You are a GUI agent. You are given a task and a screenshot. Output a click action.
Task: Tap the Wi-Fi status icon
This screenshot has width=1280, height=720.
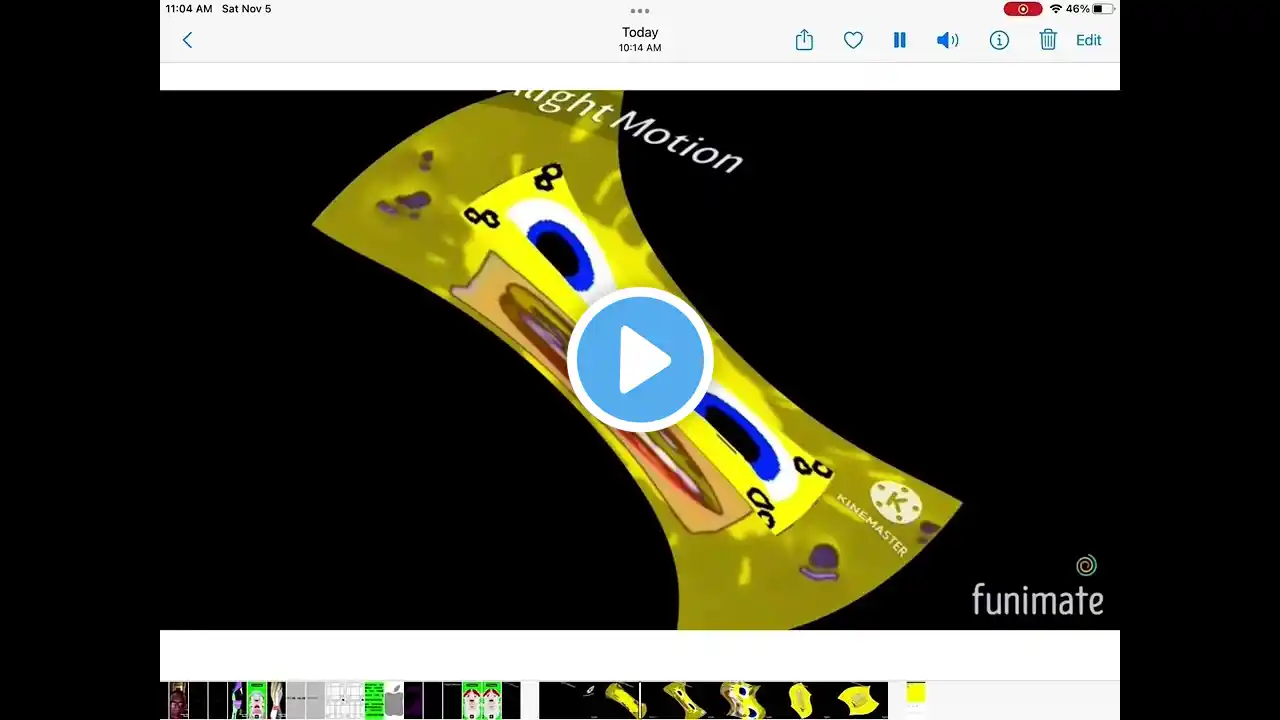pyautogui.click(x=1056, y=9)
